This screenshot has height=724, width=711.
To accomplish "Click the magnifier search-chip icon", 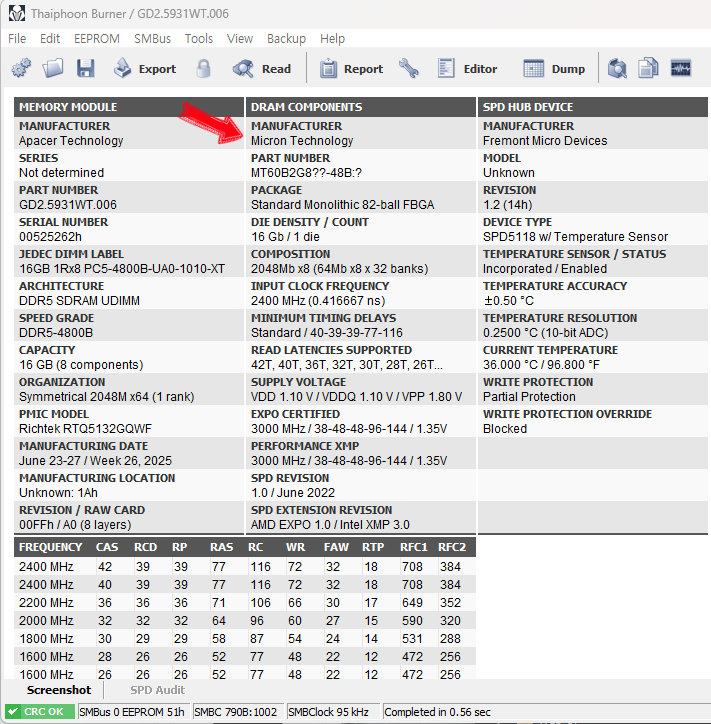I will tap(617, 68).
